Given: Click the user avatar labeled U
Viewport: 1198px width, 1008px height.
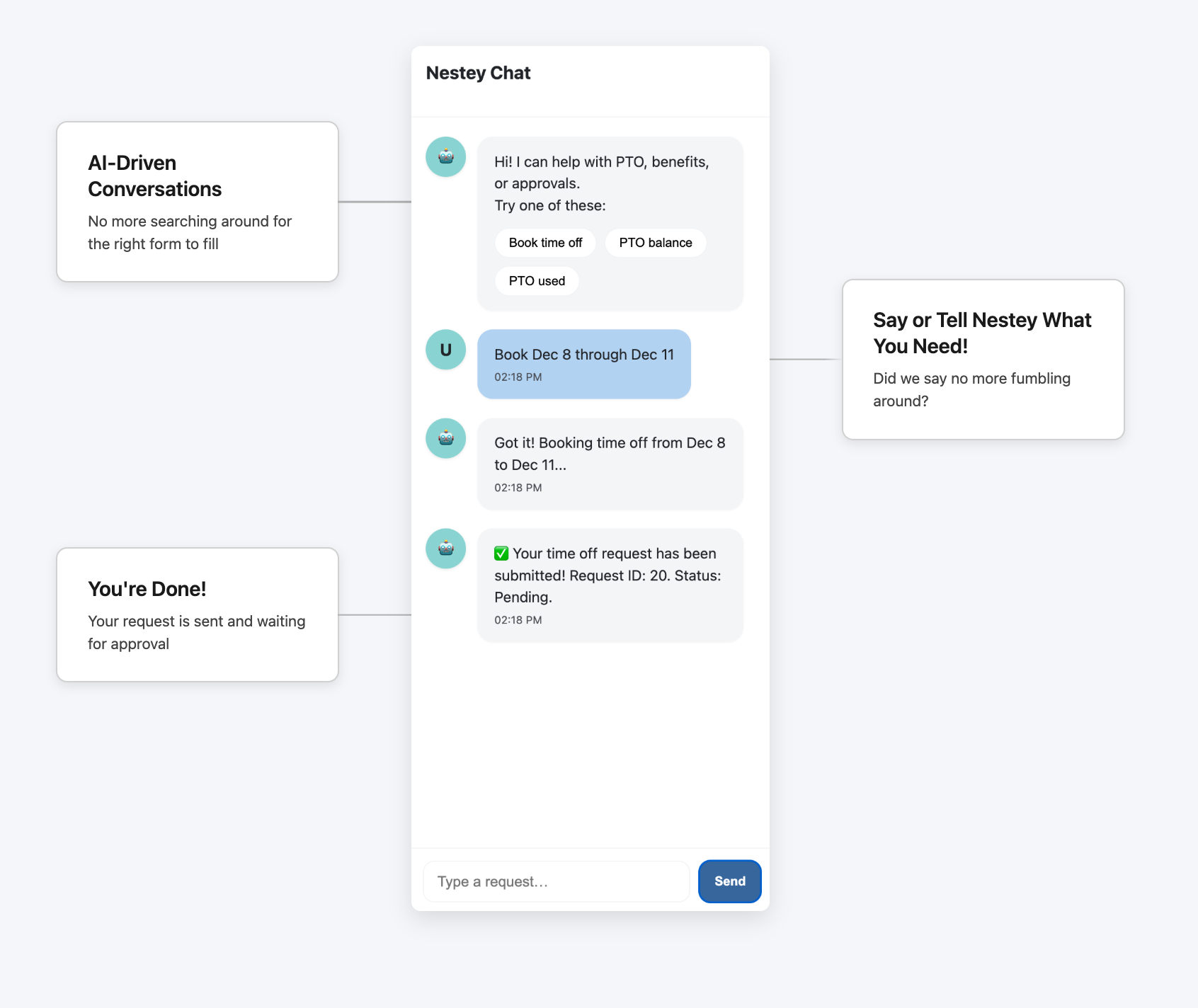Looking at the screenshot, I should [445, 349].
